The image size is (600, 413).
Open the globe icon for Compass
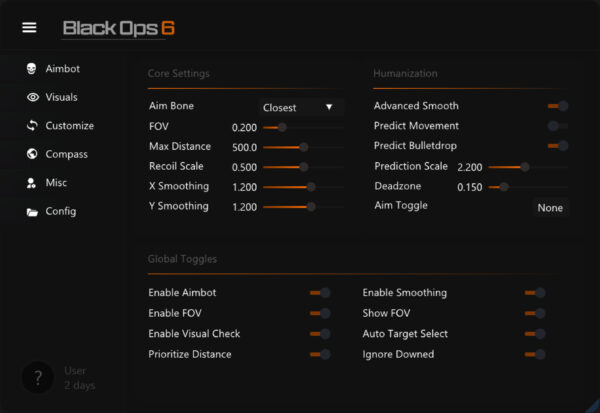[32, 155]
